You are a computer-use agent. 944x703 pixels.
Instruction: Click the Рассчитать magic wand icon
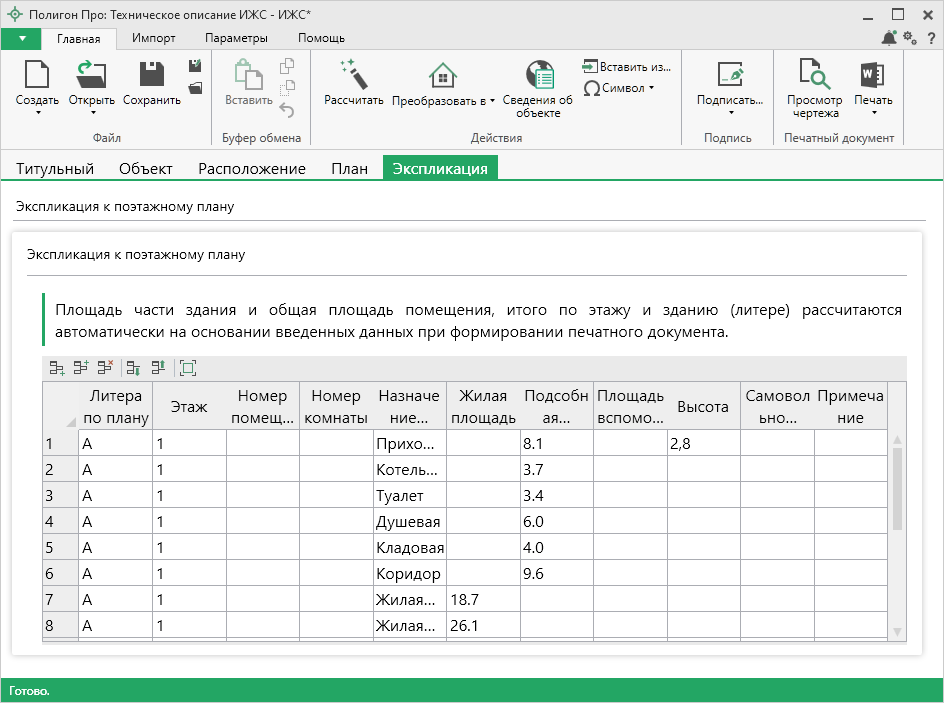[x=354, y=75]
